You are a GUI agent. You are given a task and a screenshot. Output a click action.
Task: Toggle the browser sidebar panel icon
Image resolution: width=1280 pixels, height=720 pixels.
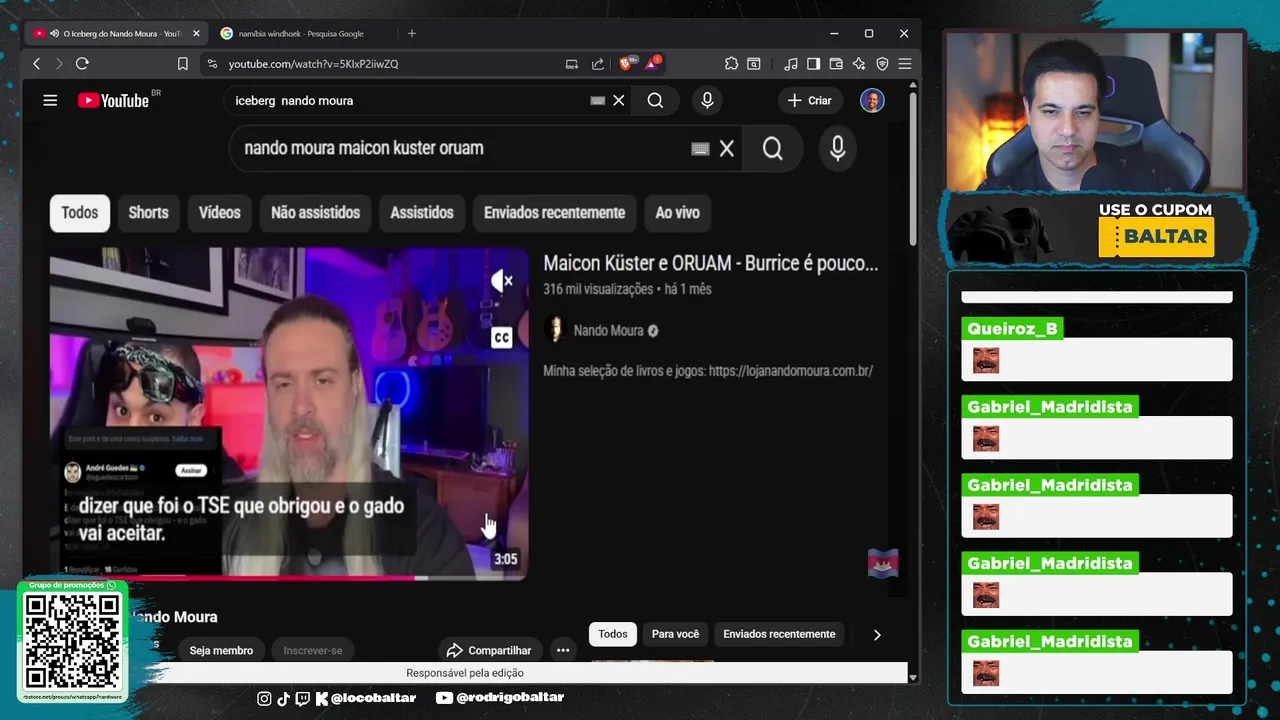(x=813, y=63)
